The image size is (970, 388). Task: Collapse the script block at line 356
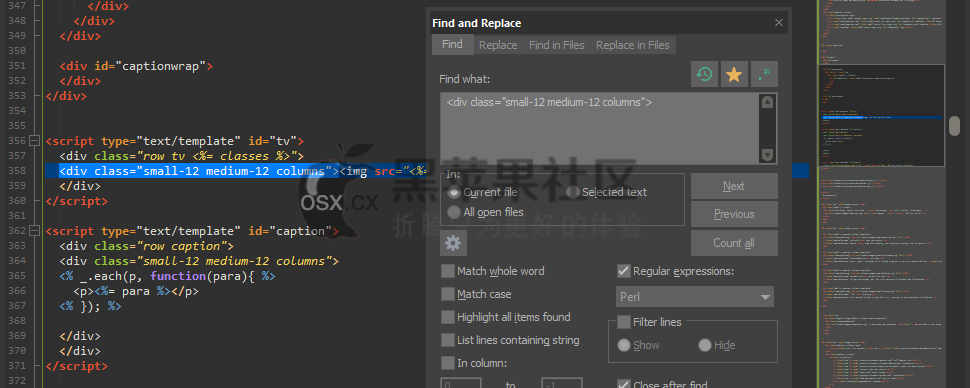click(34, 140)
